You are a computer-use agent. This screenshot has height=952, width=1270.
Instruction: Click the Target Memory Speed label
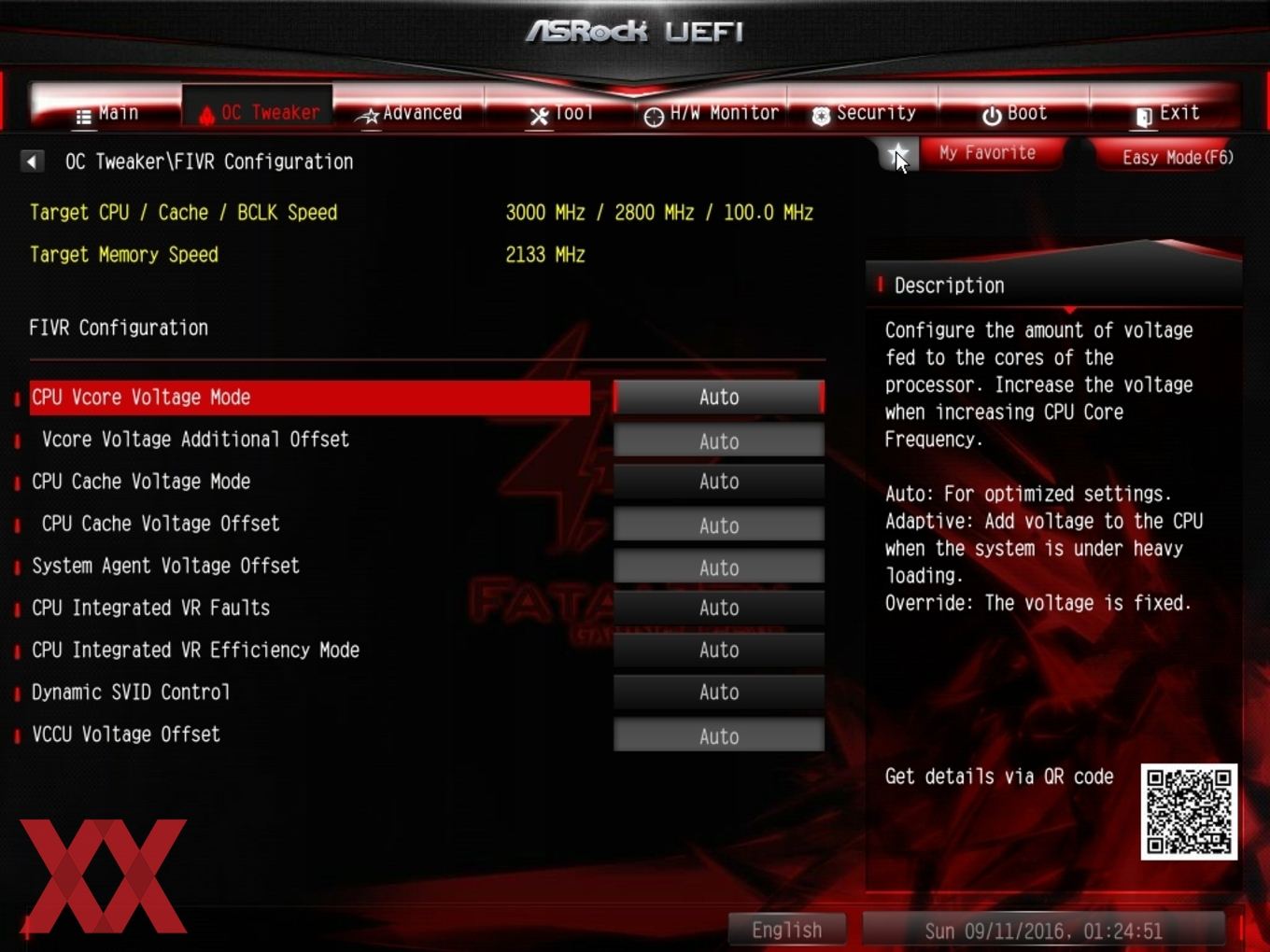coord(124,255)
